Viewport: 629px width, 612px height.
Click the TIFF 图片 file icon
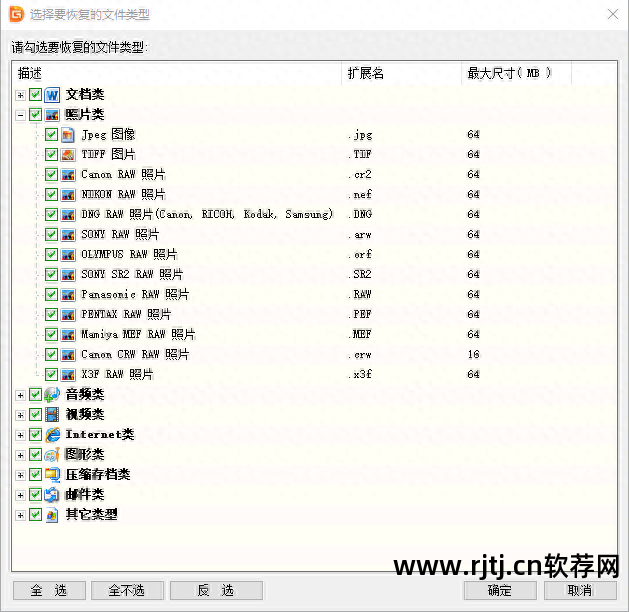[68, 155]
